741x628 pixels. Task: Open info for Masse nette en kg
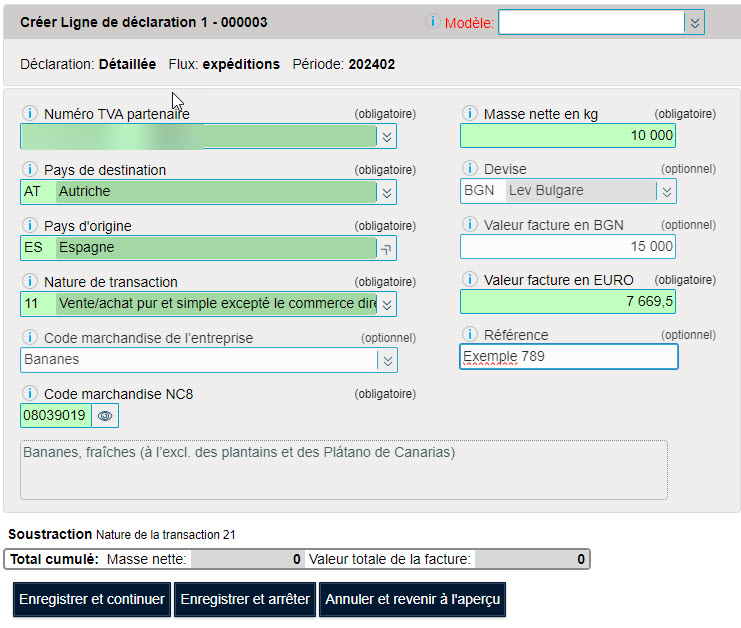470,113
